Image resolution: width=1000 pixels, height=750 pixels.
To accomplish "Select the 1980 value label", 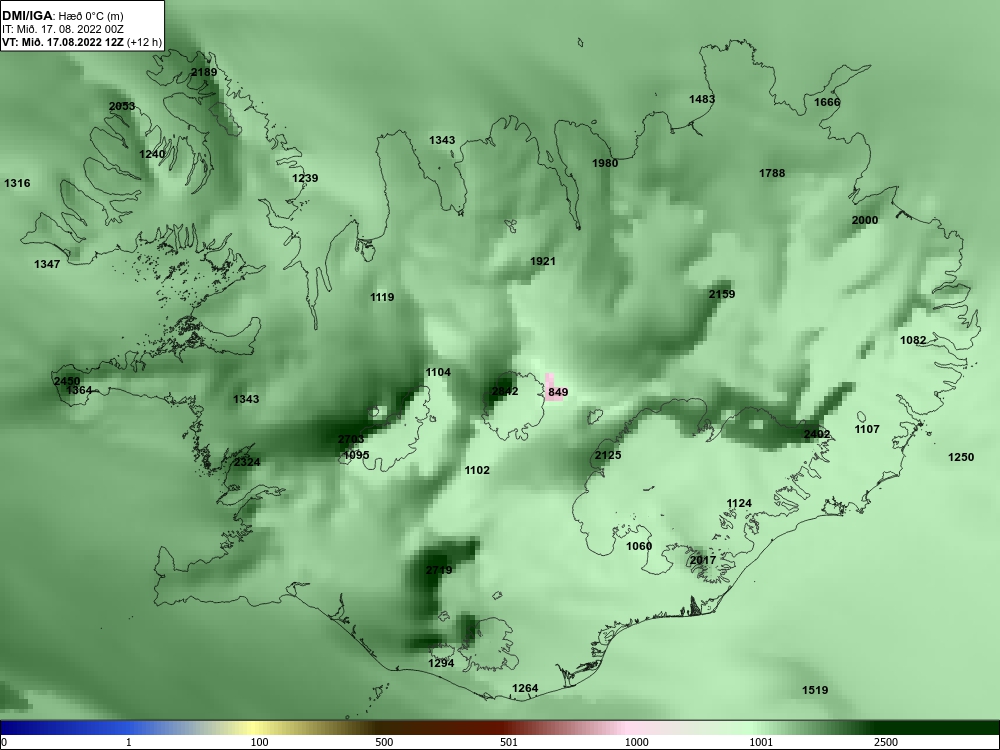I will tap(605, 163).
